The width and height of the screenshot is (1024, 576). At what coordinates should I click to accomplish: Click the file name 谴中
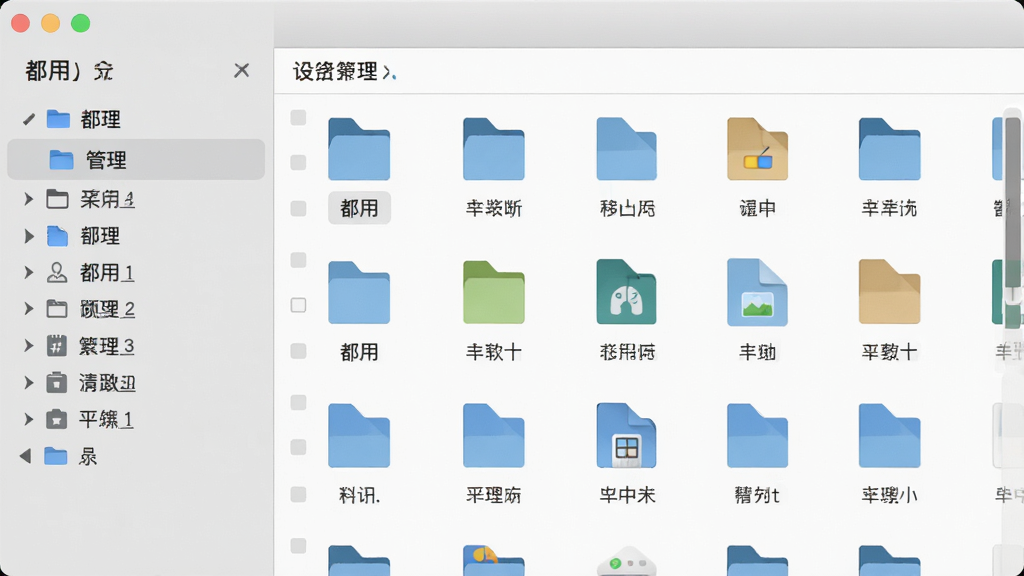pyautogui.click(x=758, y=208)
